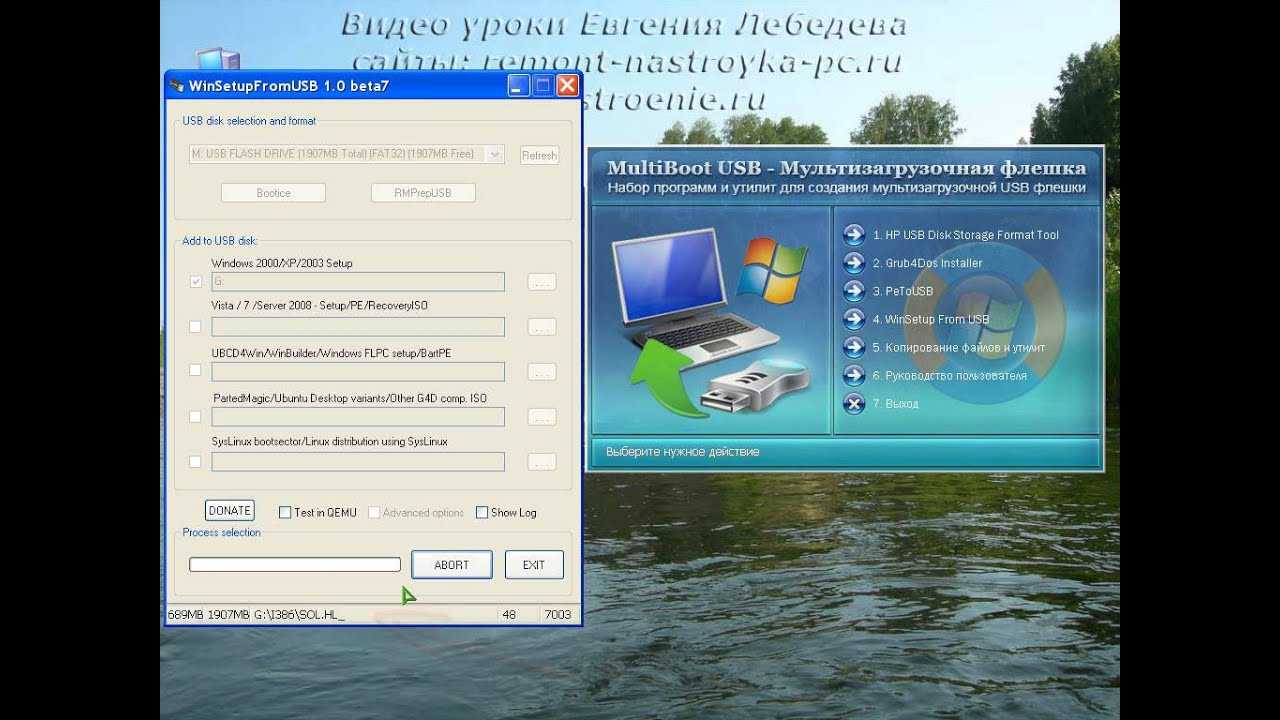Click the arrow icon beside Копирование файлов и утилит
This screenshot has width=1280, height=720.
click(853, 347)
